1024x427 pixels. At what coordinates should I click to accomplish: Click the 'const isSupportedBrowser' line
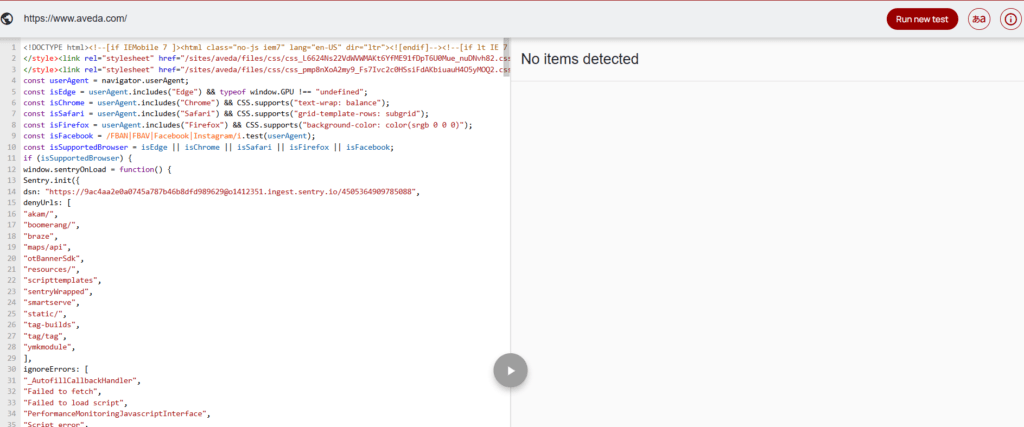click(x=208, y=147)
